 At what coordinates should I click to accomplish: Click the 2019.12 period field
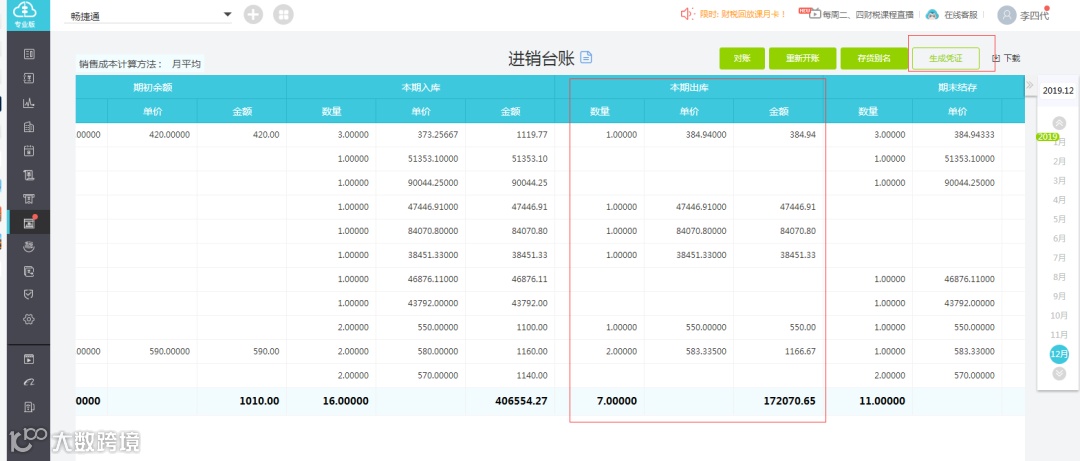click(1058, 91)
